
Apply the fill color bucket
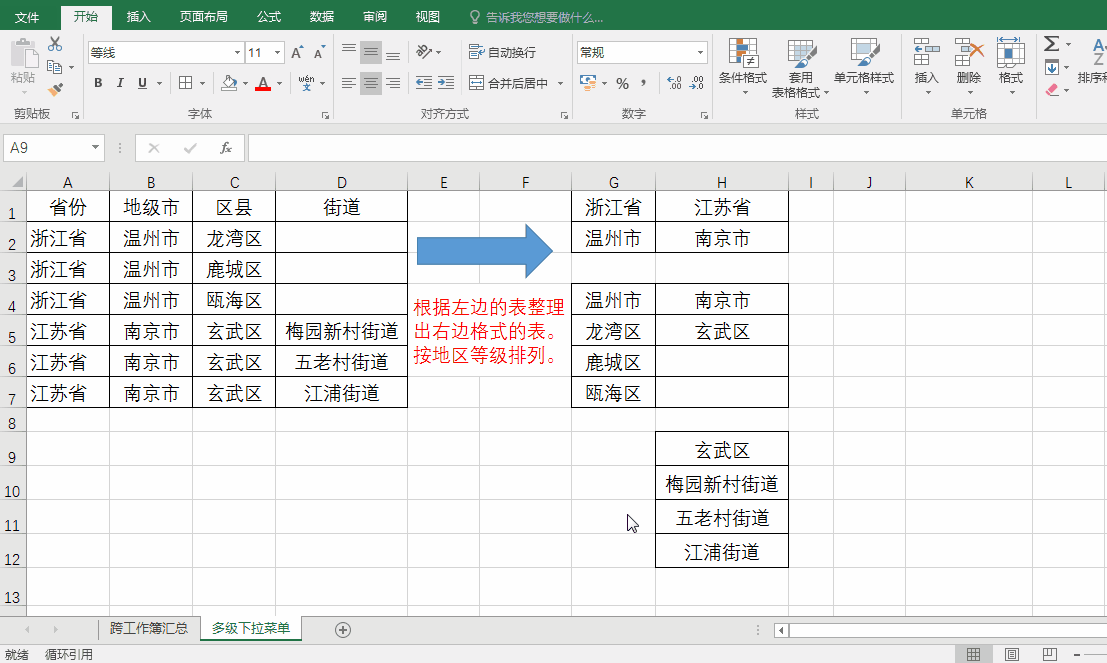[x=229, y=83]
